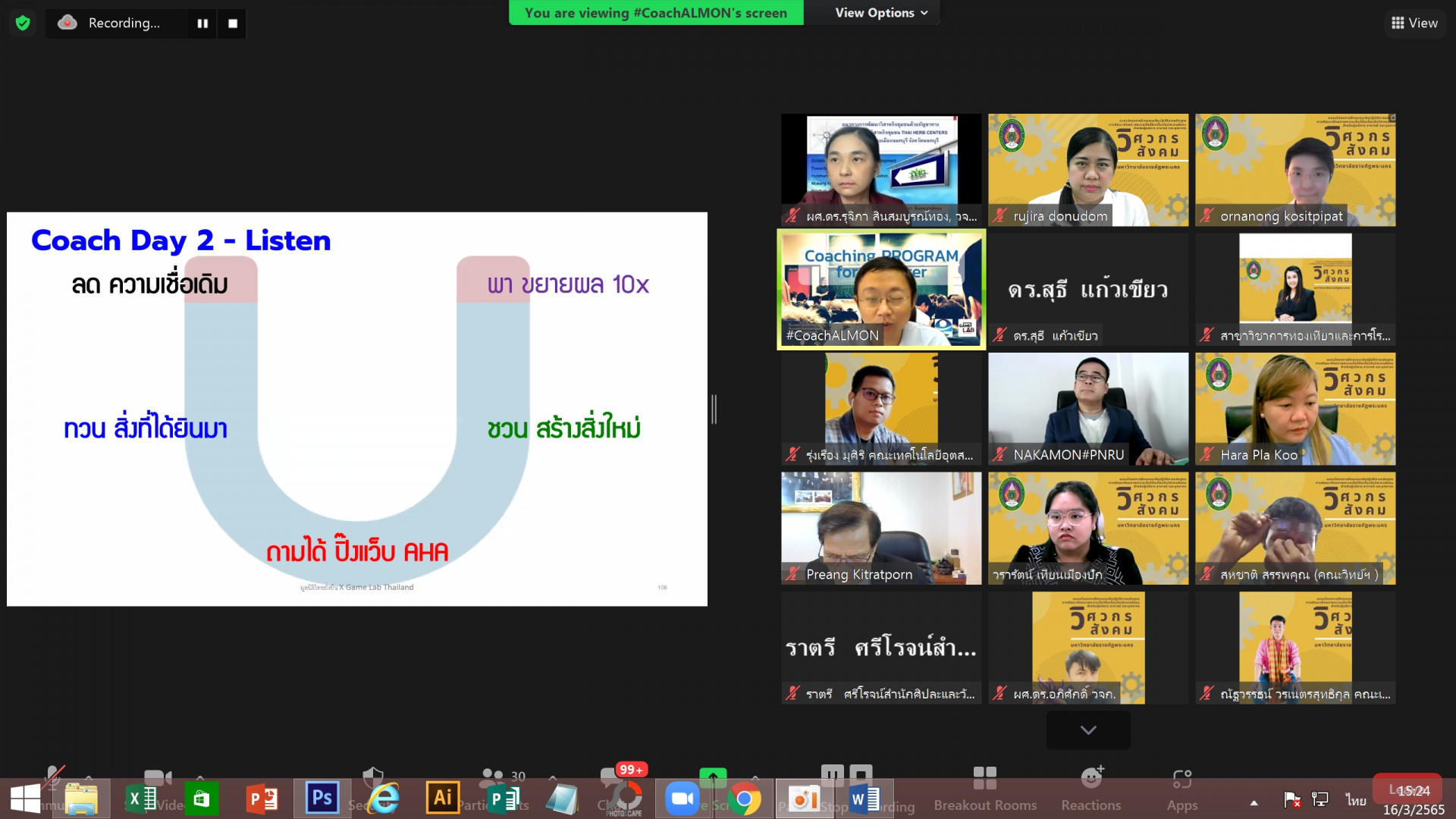The height and width of the screenshot is (819, 1456).
Task: Open Action Center flag icon
Action: point(1292,799)
